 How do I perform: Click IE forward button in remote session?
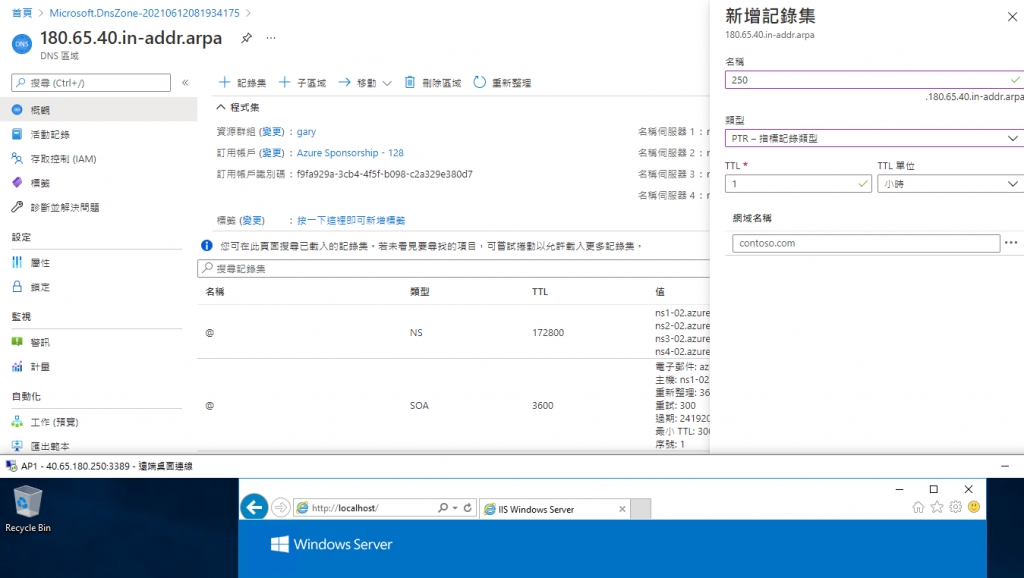click(281, 507)
